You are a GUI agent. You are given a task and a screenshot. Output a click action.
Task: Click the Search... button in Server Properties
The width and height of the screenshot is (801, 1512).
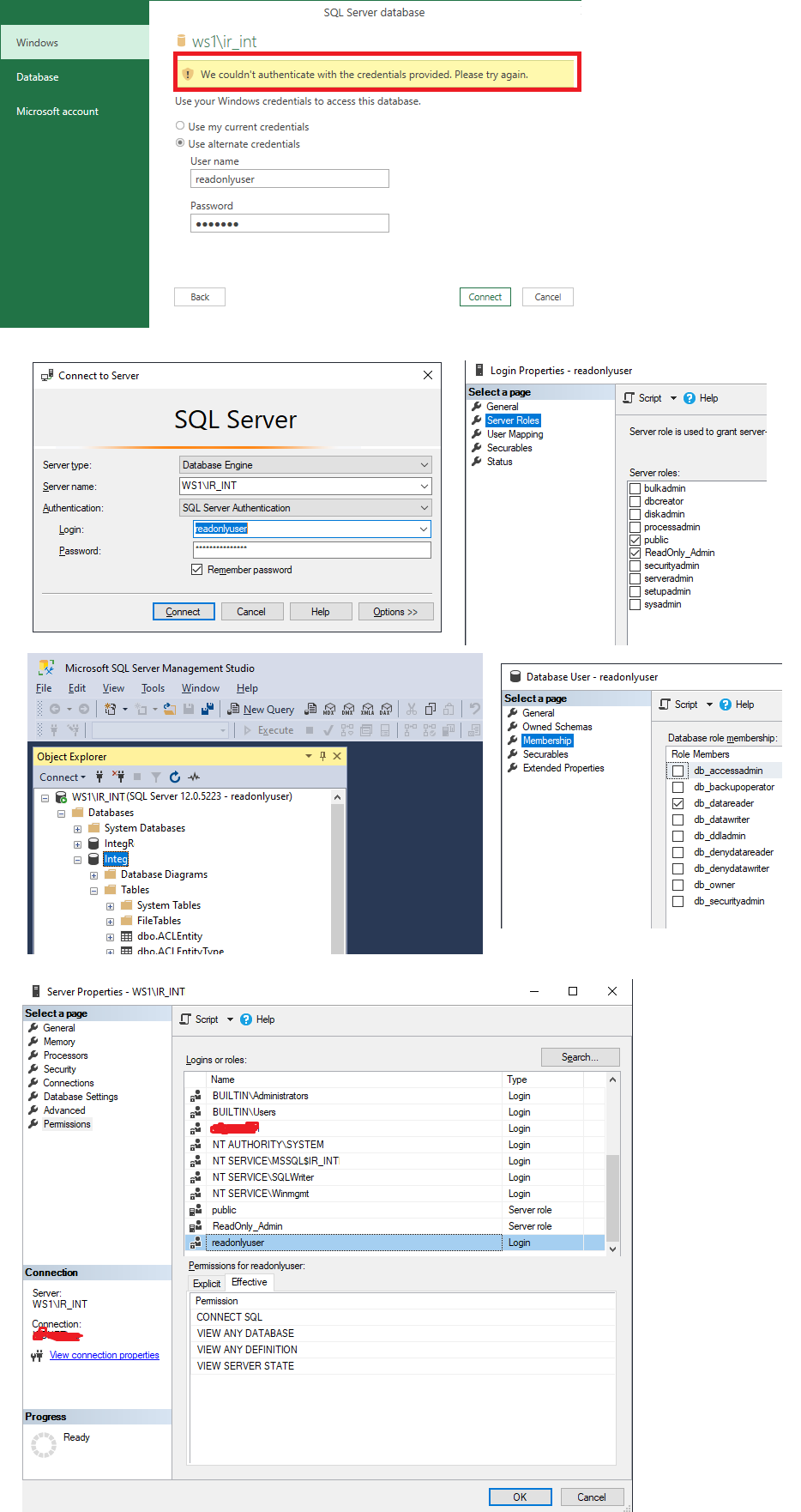[580, 1057]
